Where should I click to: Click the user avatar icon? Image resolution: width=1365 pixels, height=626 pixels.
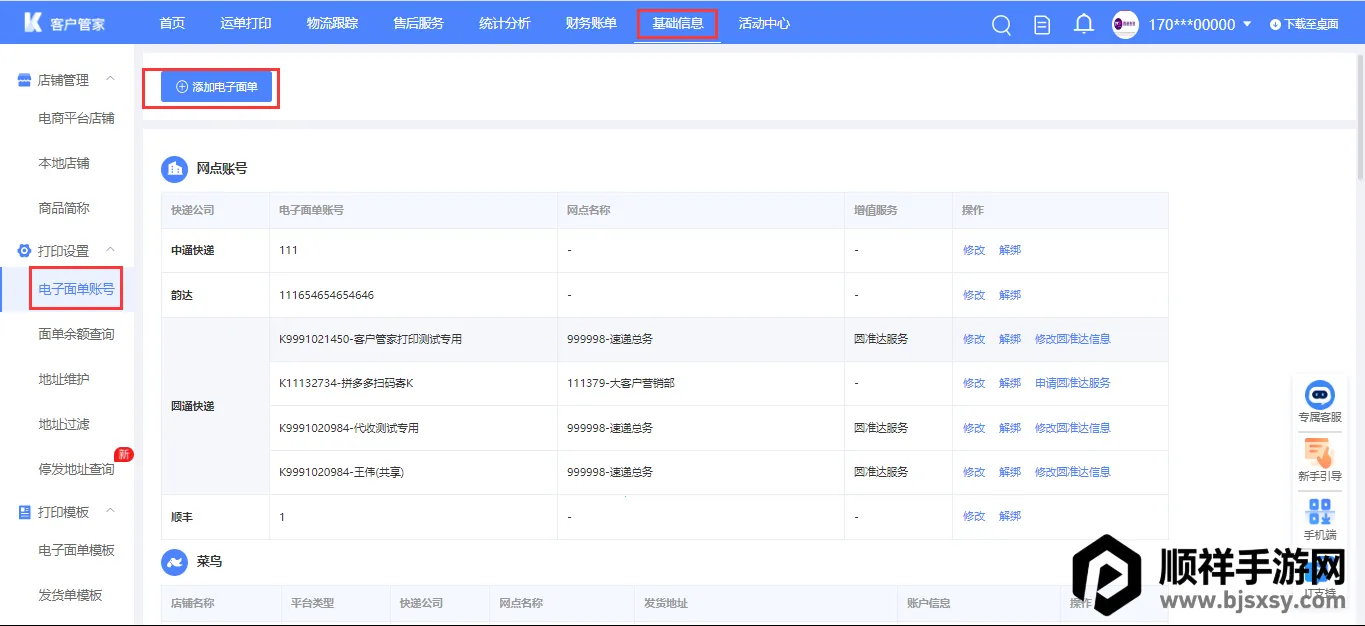[x=1125, y=25]
